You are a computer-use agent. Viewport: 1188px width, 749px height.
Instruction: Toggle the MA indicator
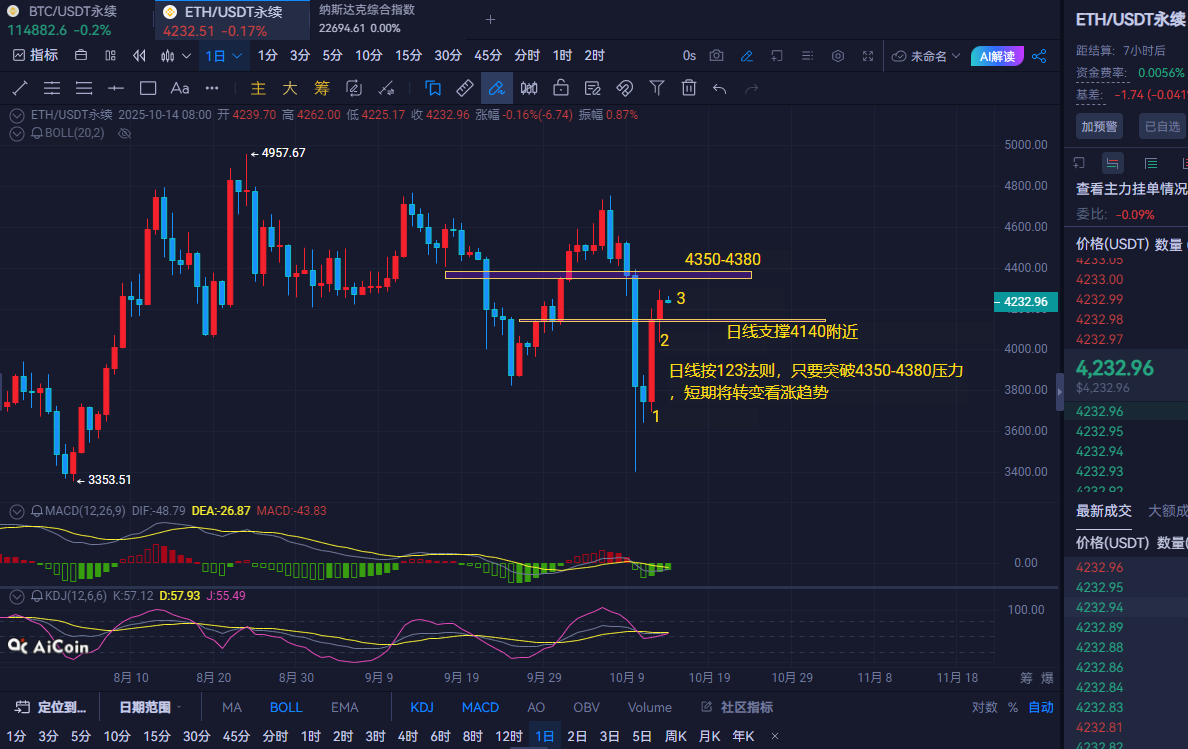click(232, 707)
